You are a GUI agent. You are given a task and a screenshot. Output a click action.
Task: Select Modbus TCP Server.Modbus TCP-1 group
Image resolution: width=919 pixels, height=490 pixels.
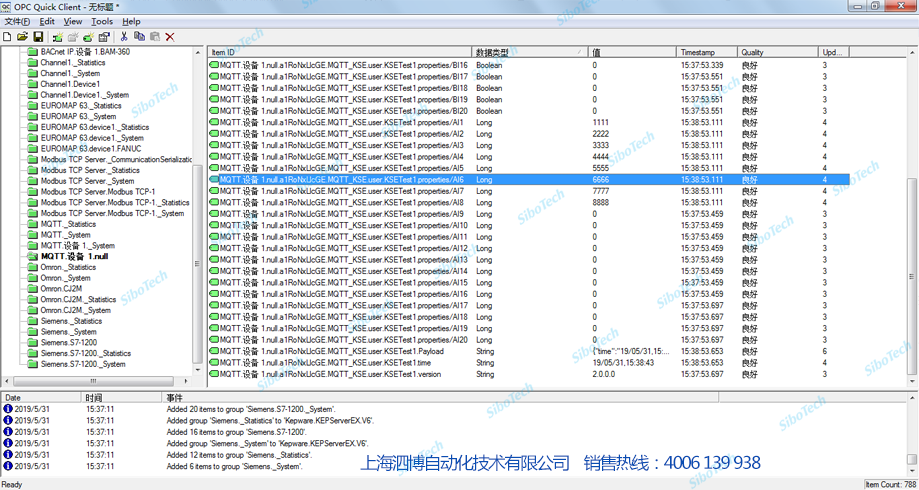98,192
